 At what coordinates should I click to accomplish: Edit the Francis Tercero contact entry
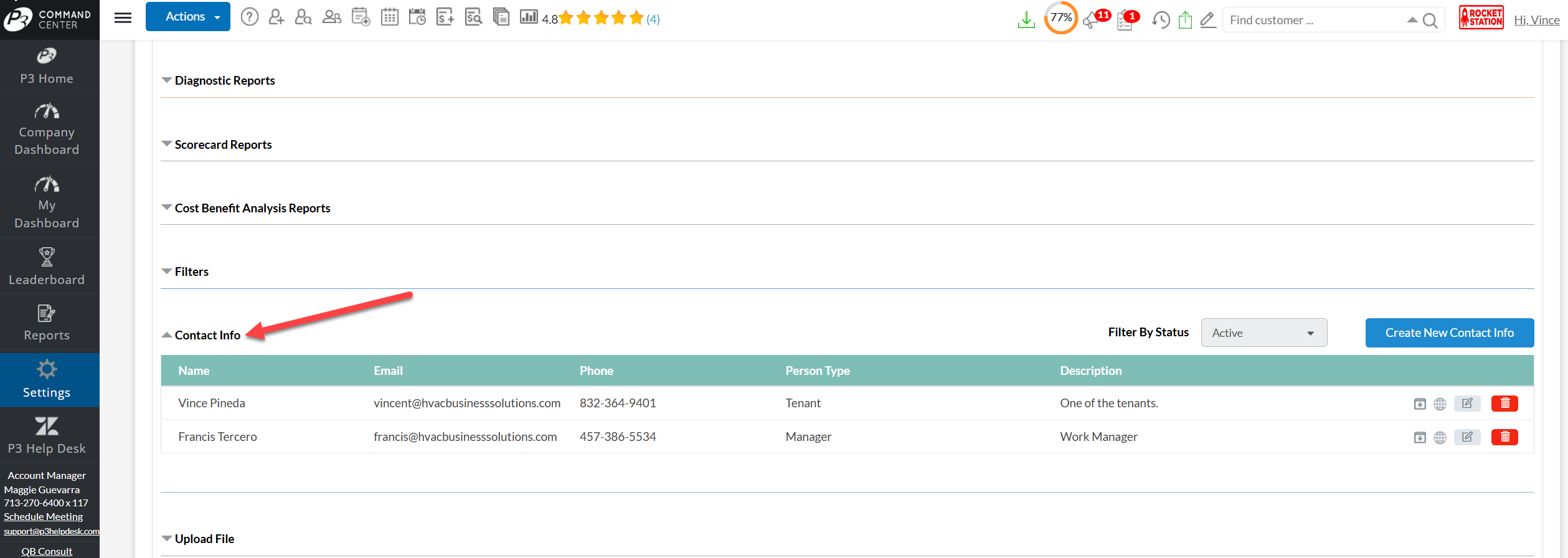coord(1466,437)
